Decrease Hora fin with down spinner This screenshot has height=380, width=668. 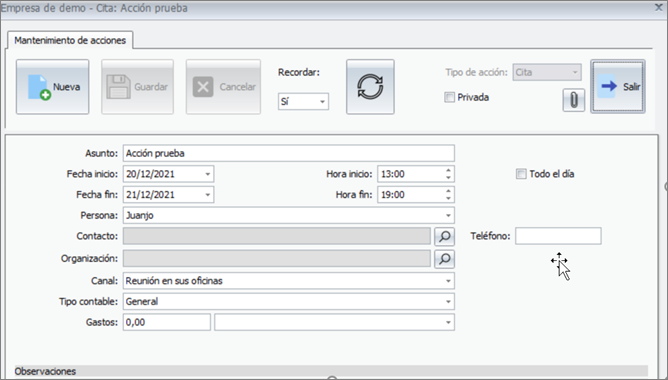448,199
